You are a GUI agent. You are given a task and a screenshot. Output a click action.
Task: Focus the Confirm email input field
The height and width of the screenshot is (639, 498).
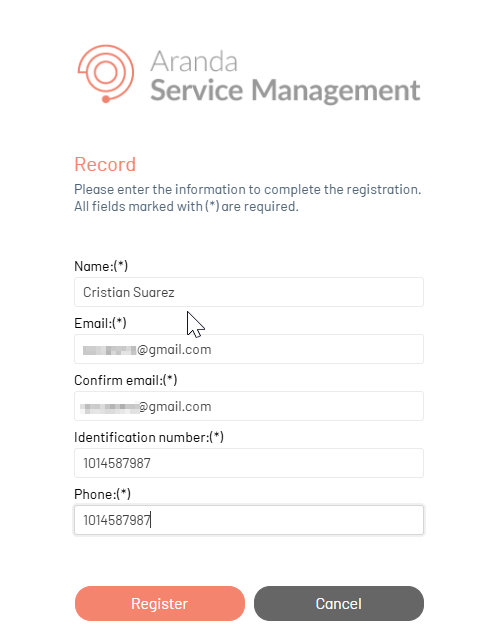tap(249, 406)
